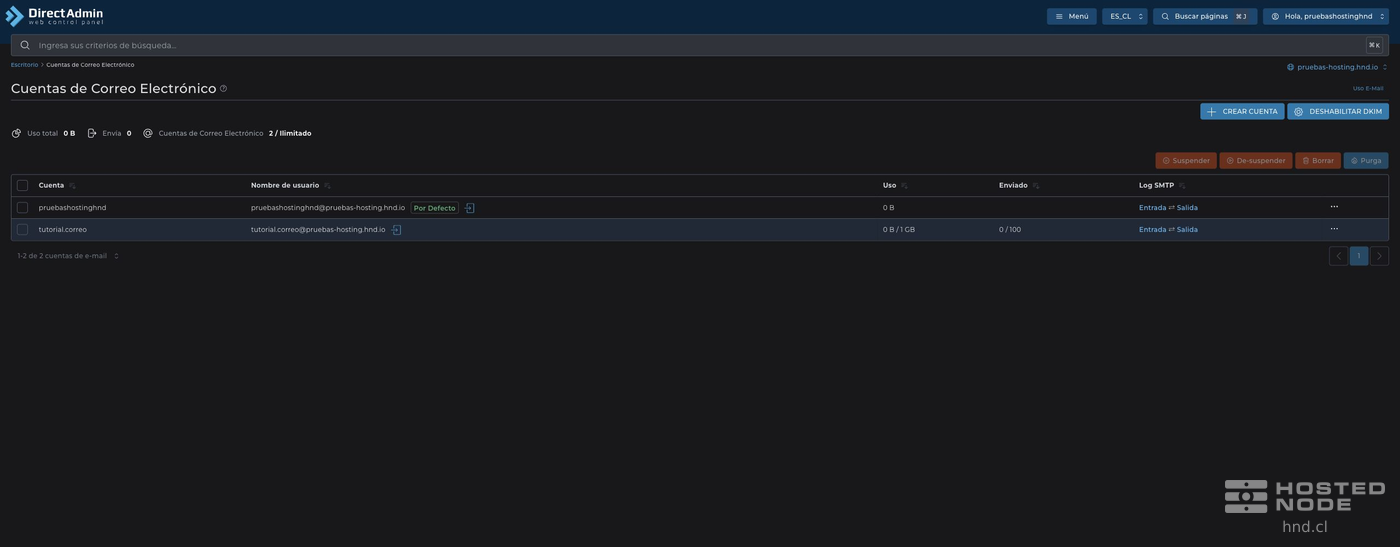
Task: Select page 1 in pagination
Action: pos(1359,256)
